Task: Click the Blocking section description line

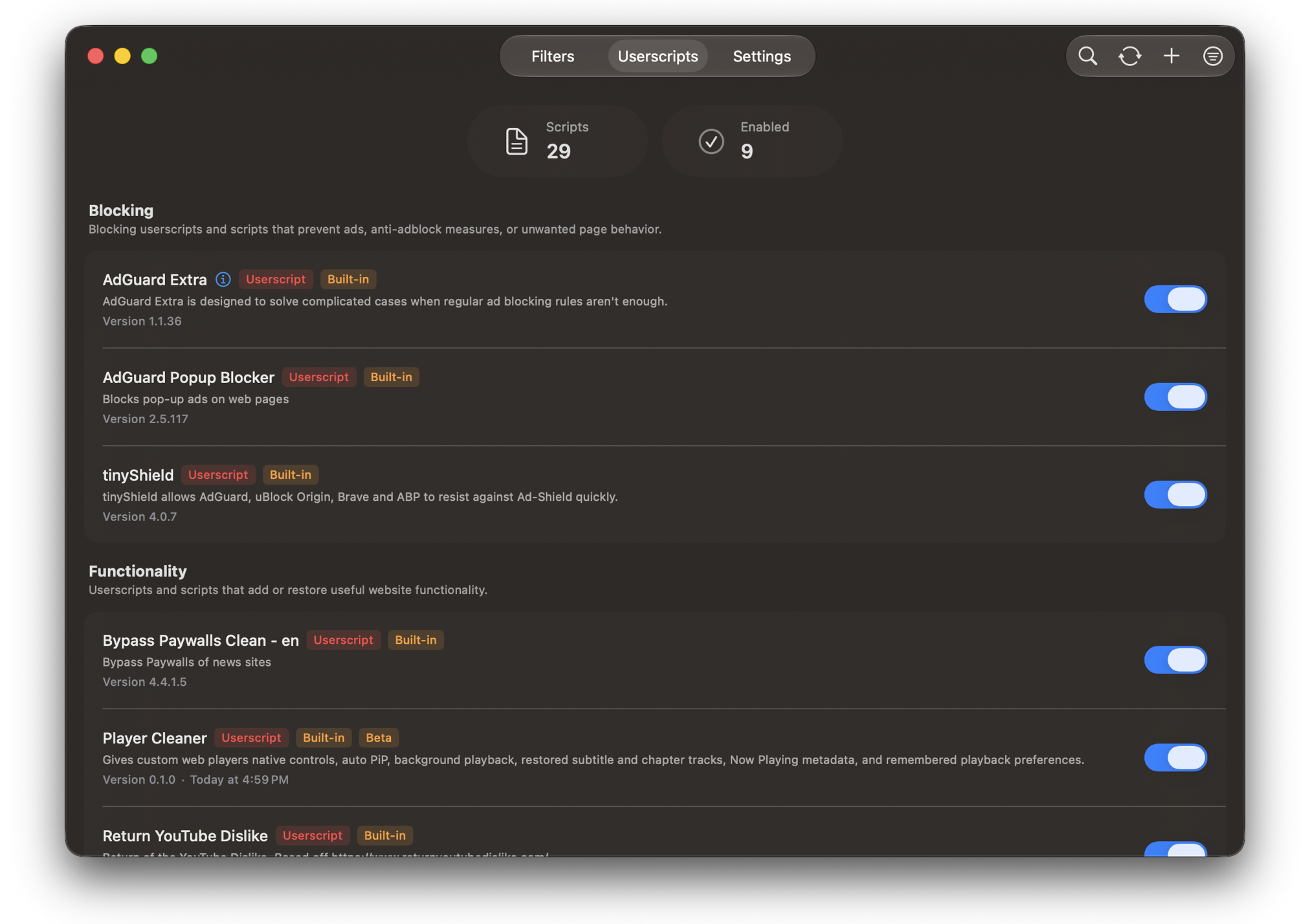Action: point(375,229)
